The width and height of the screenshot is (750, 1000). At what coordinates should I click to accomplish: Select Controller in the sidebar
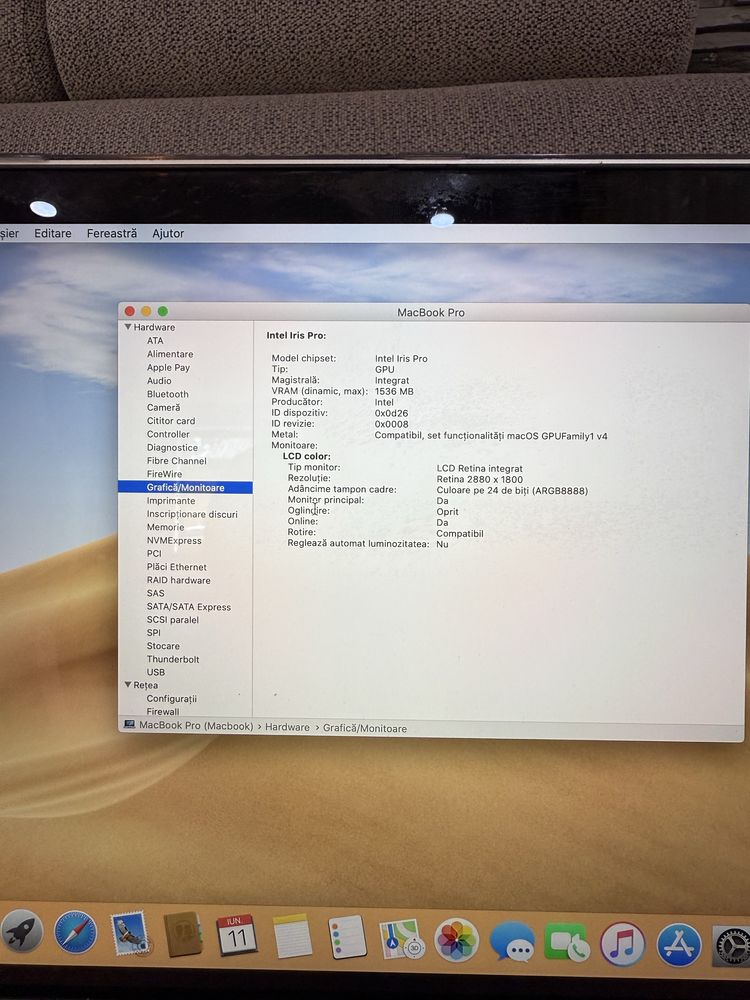[168, 434]
